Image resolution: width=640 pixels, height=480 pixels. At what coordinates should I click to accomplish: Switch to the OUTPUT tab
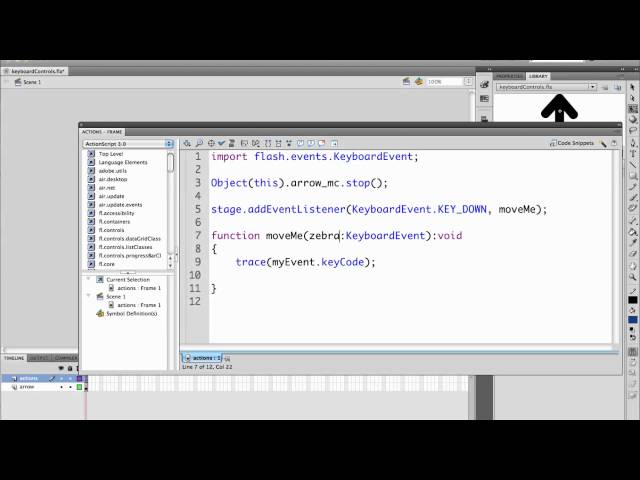[39, 358]
